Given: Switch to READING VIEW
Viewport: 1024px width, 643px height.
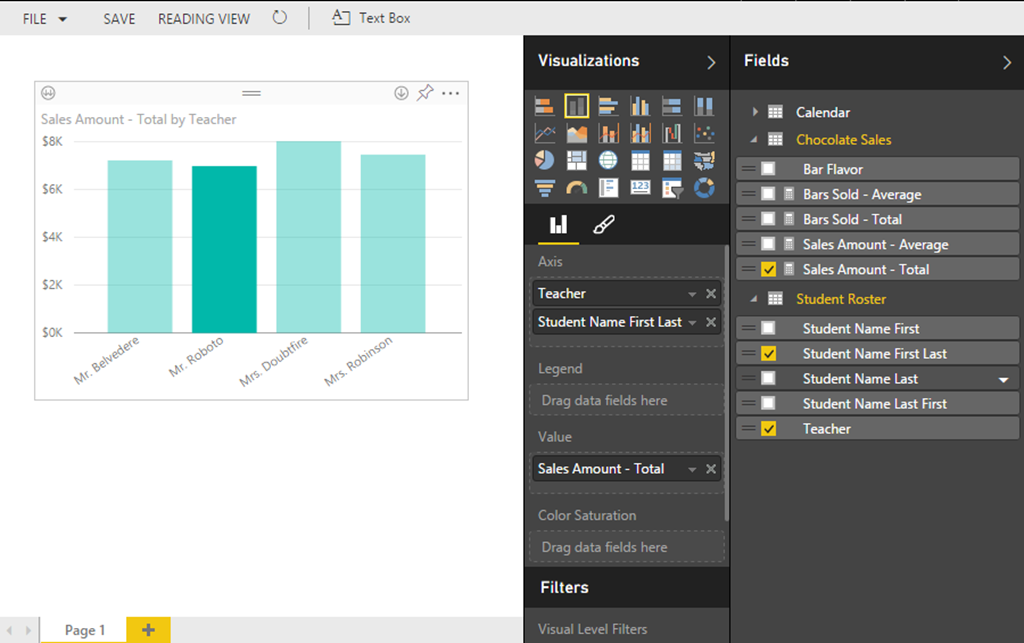Looking at the screenshot, I should click(x=204, y=18).
